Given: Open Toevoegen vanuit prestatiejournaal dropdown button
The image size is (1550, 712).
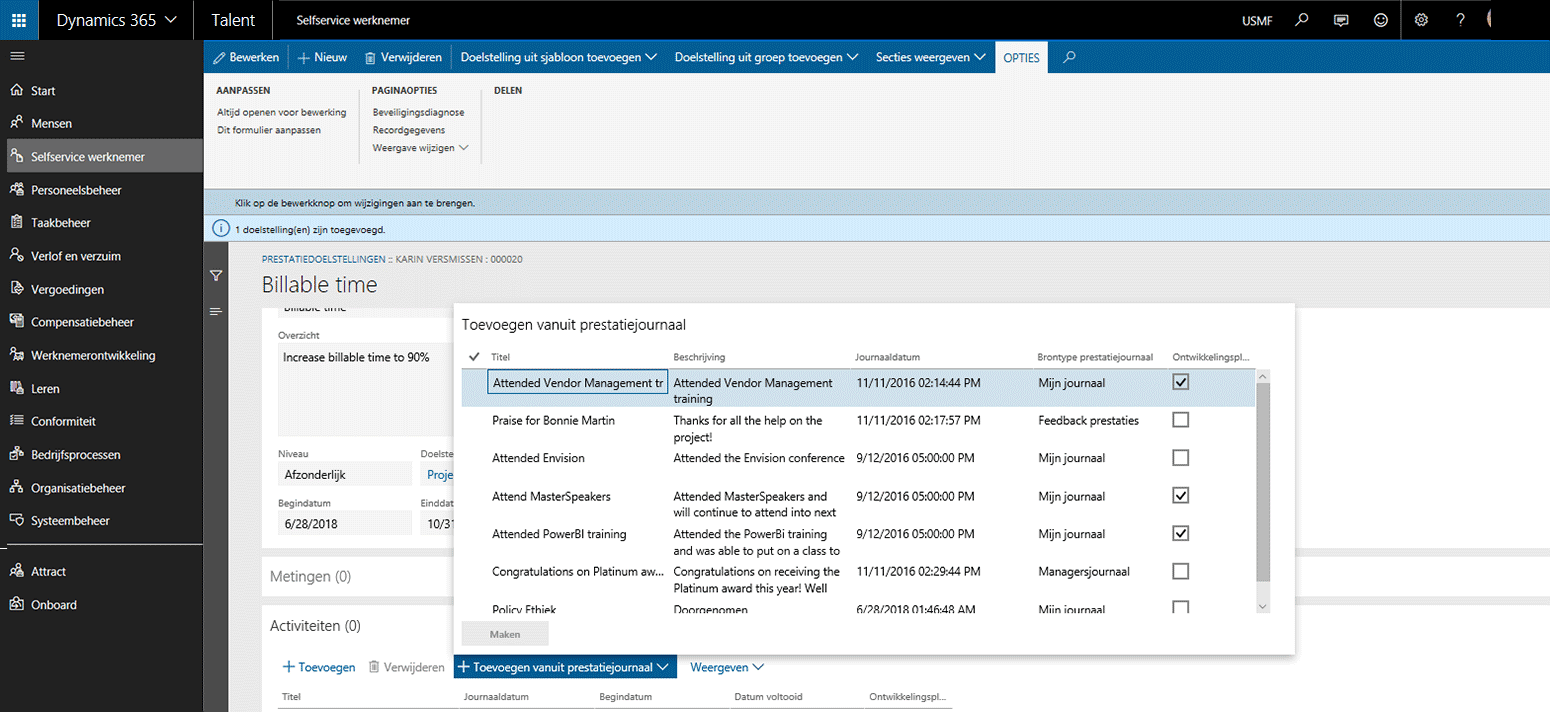Looking at the screenshot, I should pos(565,667).
